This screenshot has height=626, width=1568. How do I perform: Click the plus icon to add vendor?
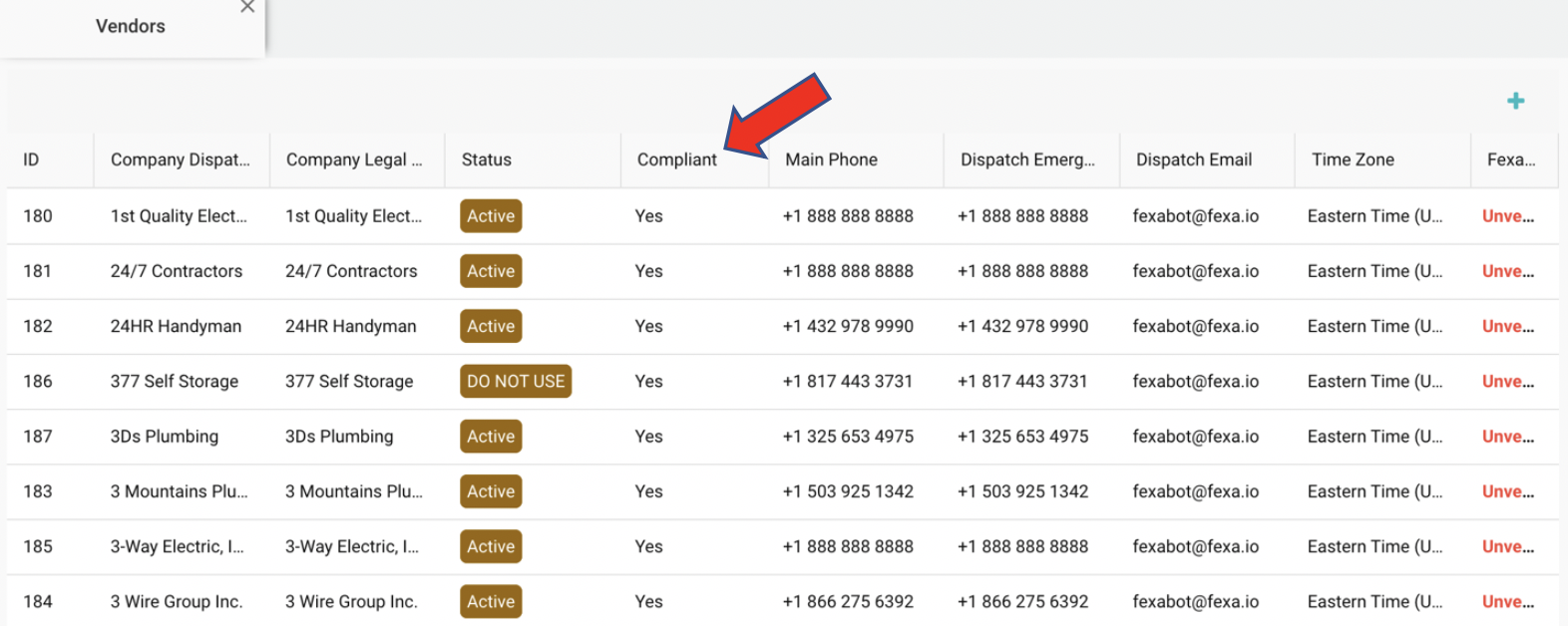1515,101
